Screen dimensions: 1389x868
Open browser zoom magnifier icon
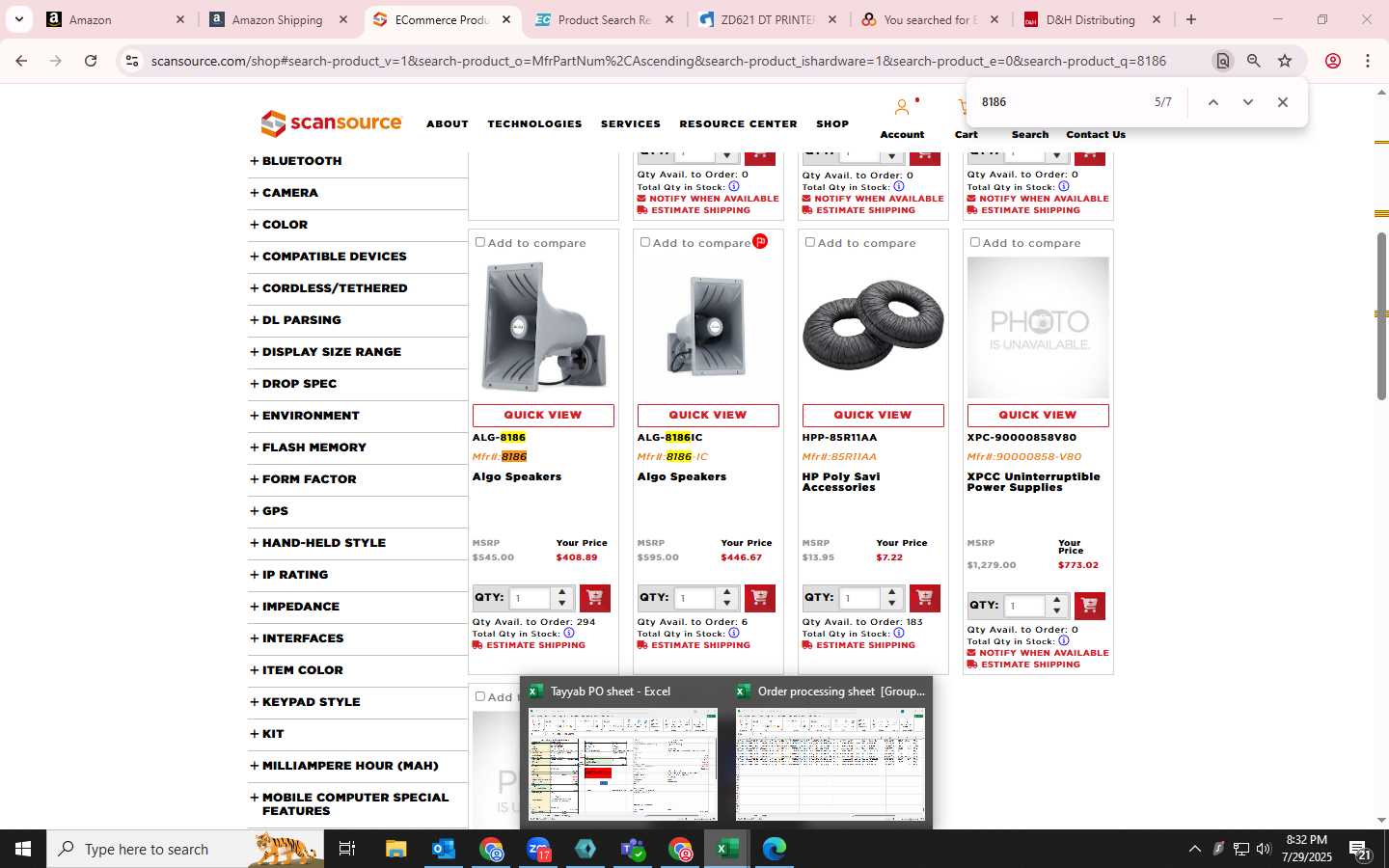1253,61
